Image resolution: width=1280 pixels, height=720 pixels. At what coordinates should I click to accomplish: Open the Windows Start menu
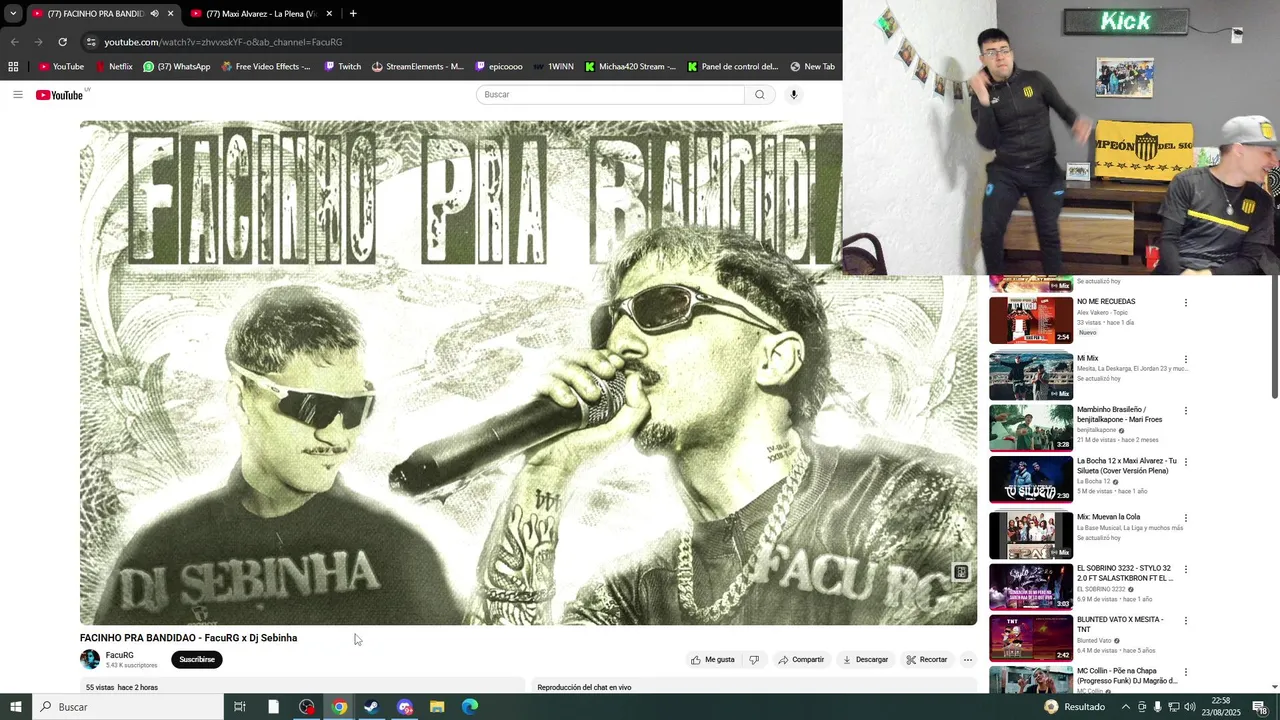point(15,707)
